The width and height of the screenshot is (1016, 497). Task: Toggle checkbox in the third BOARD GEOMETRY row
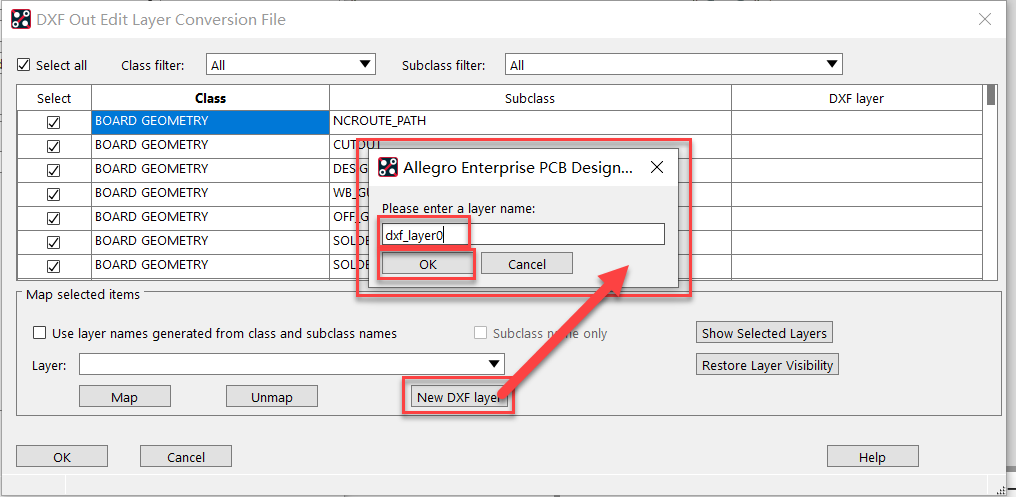tap(54, 170)
